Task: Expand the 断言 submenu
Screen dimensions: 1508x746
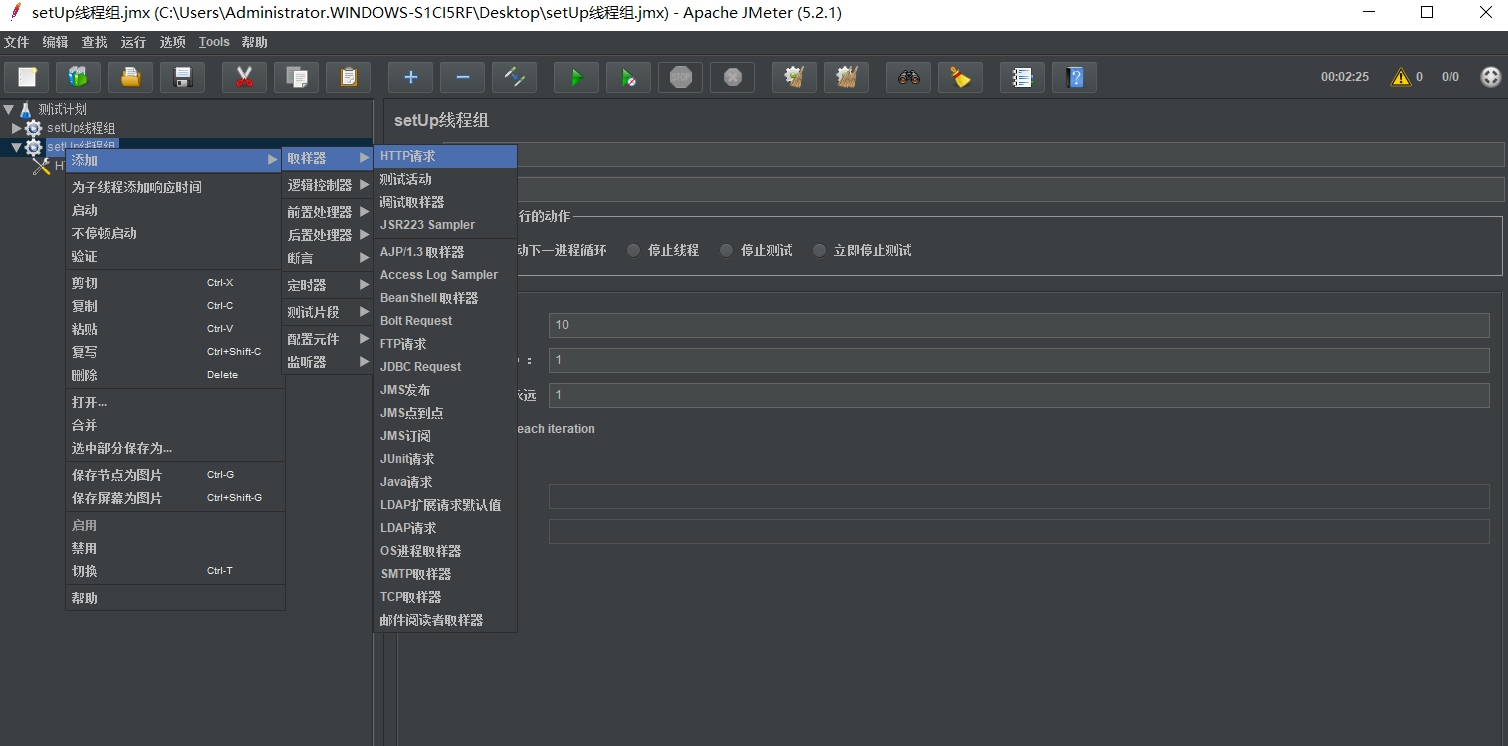Action: pos(328,258)
